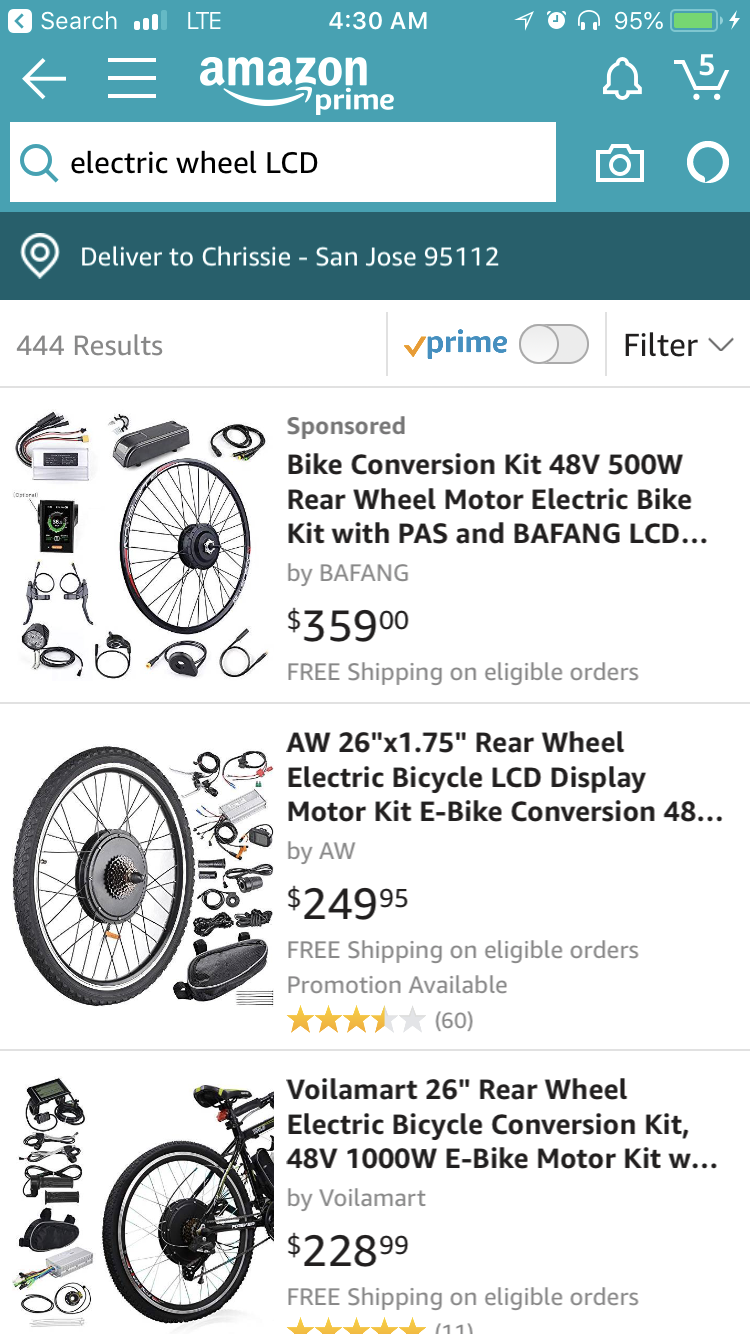The width and height of the screenshot is (750, 1334).
Task: Activate the Alexa voice icon
Action: coord(708,163)
